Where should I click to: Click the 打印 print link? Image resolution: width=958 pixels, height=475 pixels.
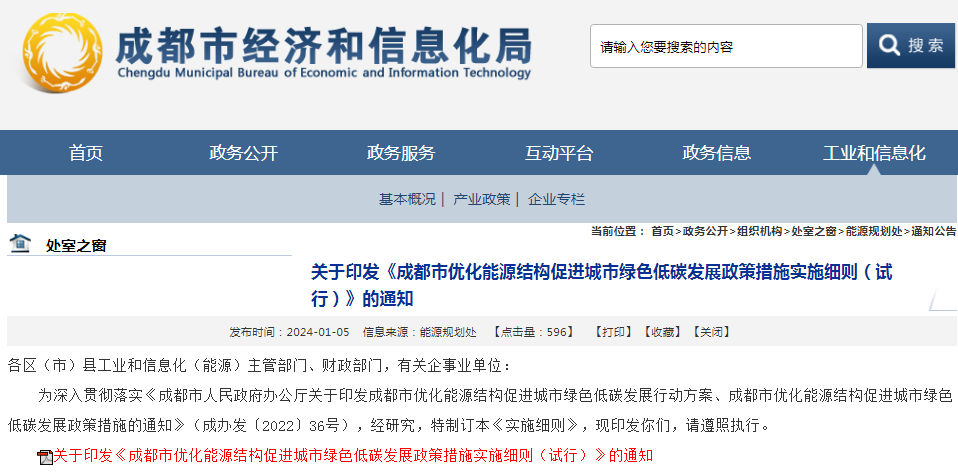point(613,332)
